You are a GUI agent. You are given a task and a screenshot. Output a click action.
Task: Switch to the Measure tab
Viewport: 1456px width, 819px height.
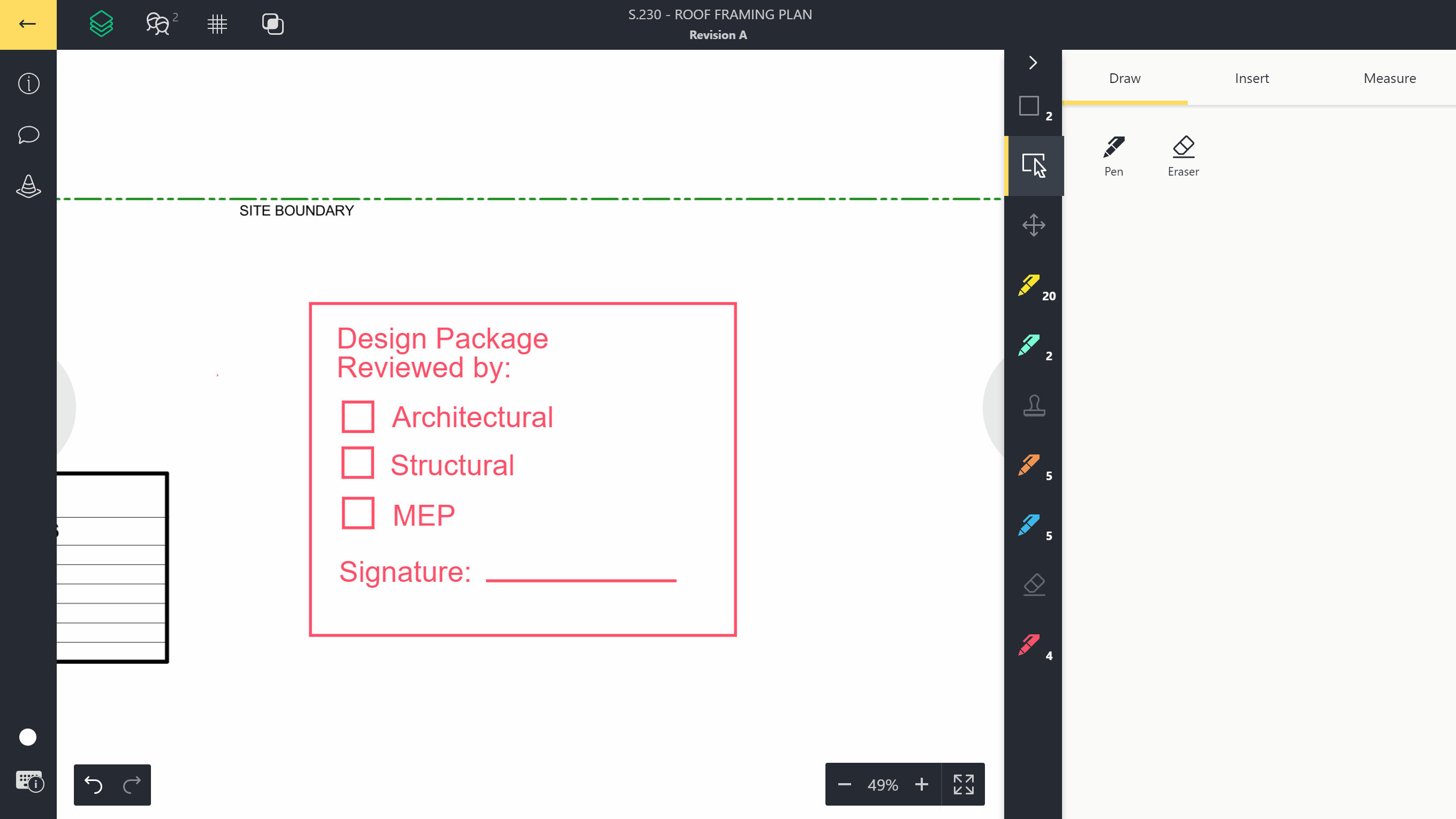[1390, 78]
